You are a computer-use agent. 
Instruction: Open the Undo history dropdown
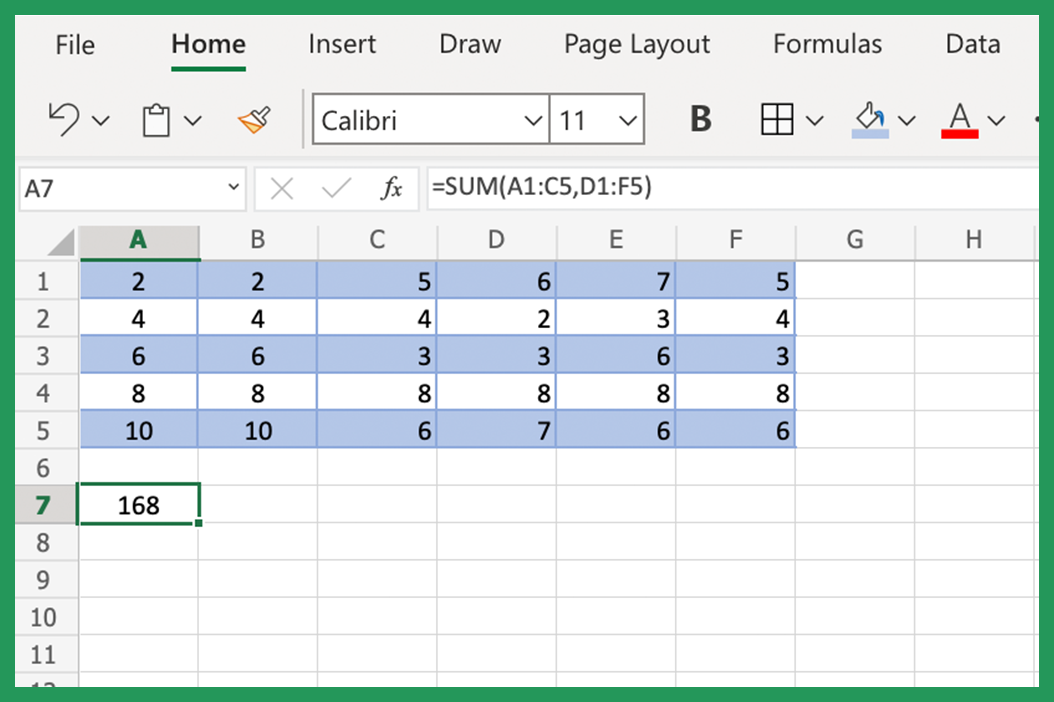pyautogui.click(x=103, y=120)
